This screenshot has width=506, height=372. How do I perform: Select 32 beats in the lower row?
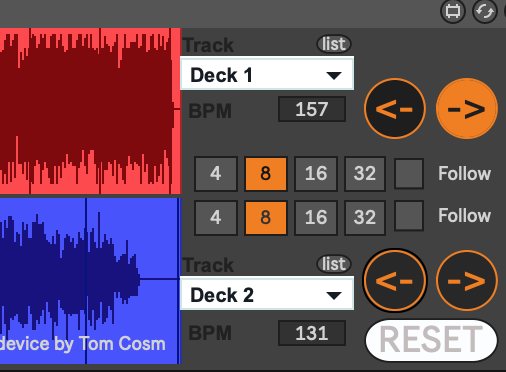tap(365, 218)
